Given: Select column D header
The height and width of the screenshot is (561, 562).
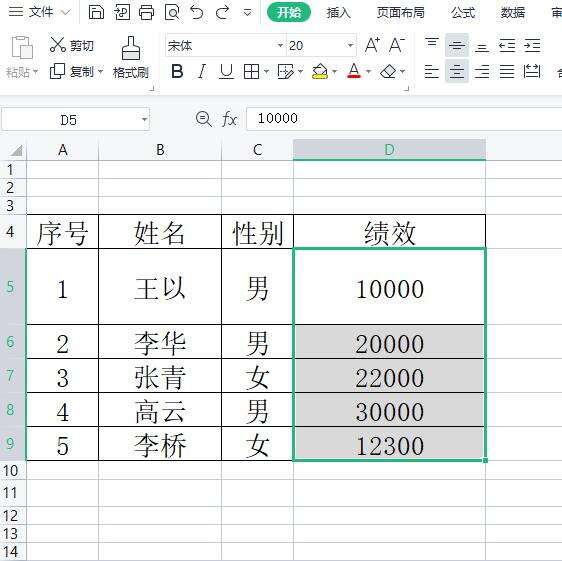Looking at the screenshot, I should (389, 150).
